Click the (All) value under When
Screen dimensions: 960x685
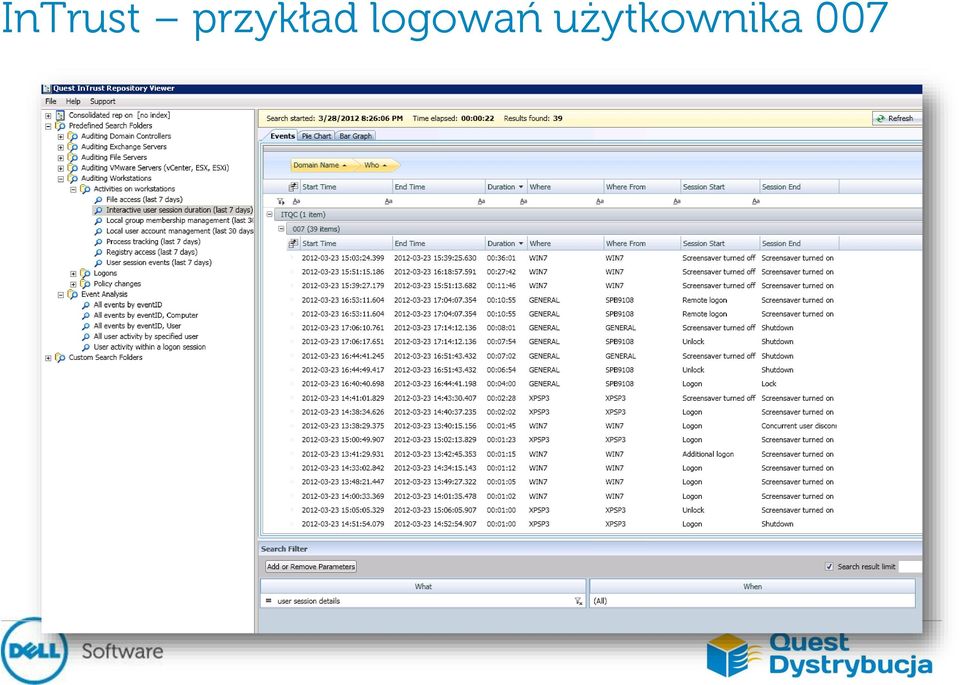click(752, 601)
